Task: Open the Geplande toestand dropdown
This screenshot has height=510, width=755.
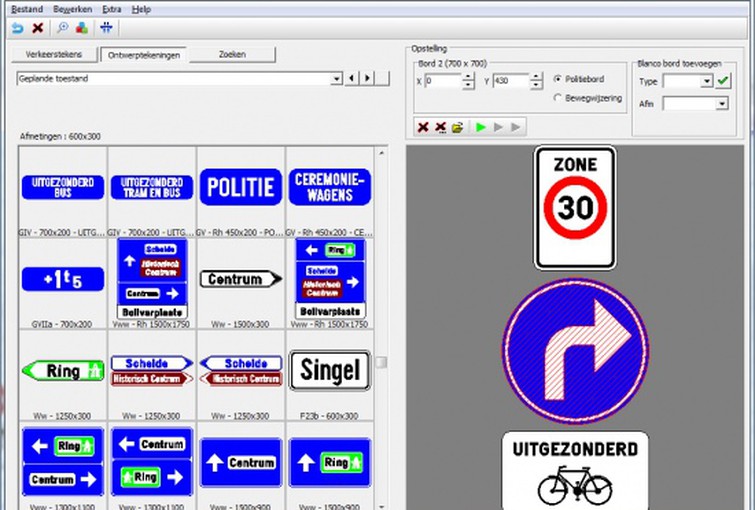Action: 335,78
